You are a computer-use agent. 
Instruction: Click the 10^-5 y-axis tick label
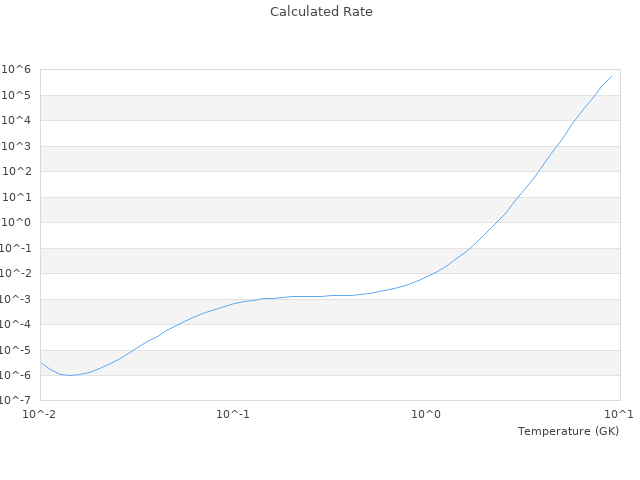16,350
